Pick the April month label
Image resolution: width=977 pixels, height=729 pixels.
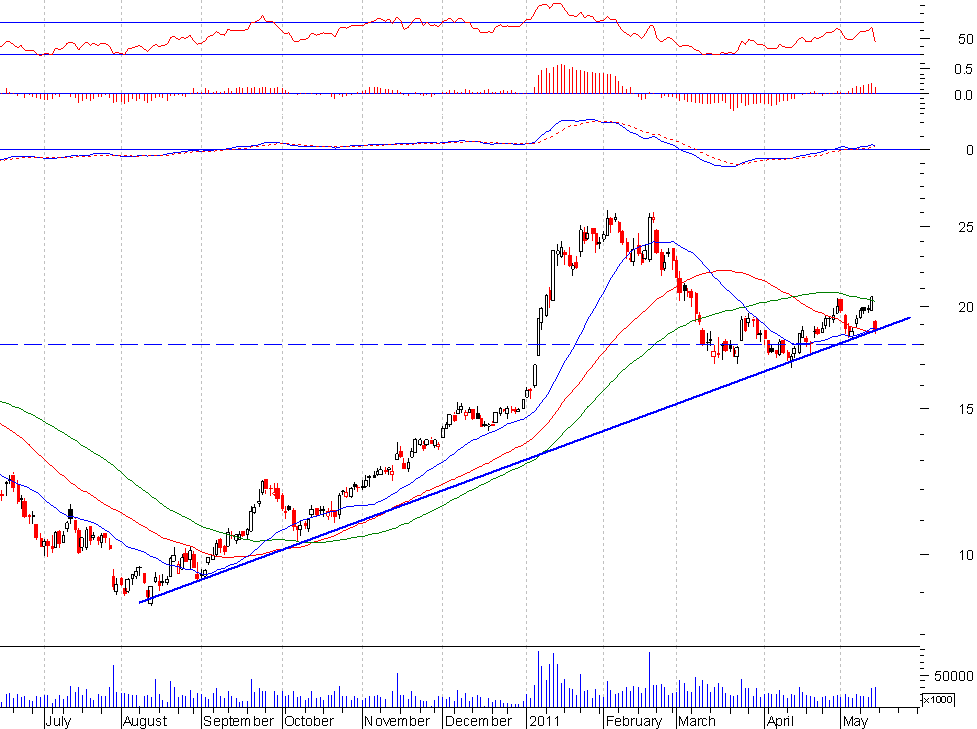click(780, 721)
